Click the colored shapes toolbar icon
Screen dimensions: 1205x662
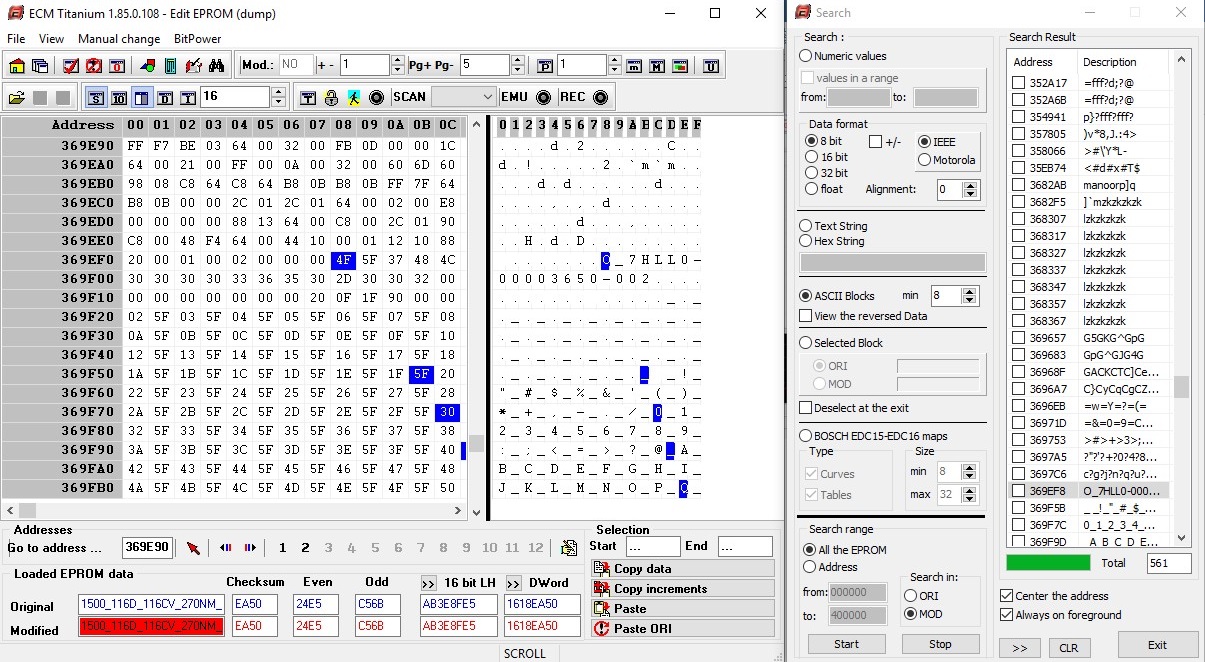pyautogui.click(x=148, y=66)
